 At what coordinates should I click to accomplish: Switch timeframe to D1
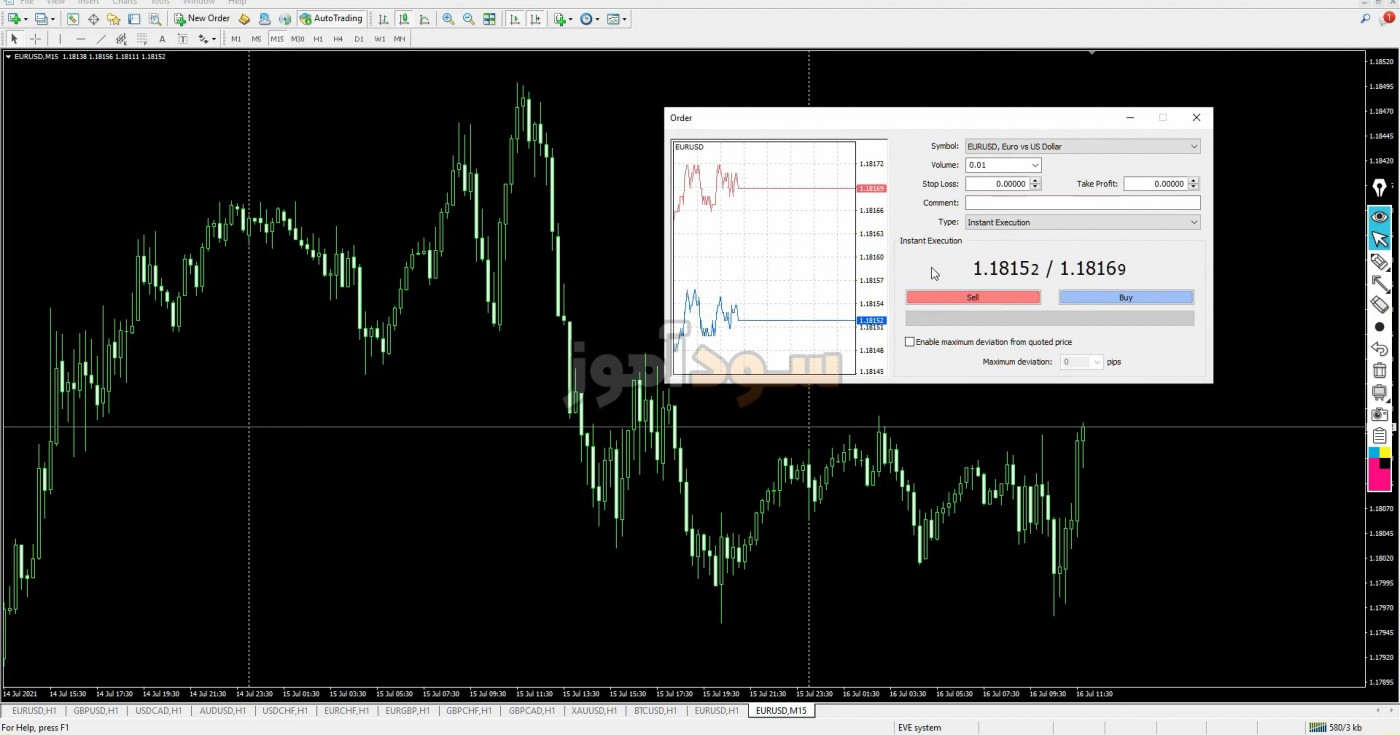pyautogui.click(x=359, y=39)
